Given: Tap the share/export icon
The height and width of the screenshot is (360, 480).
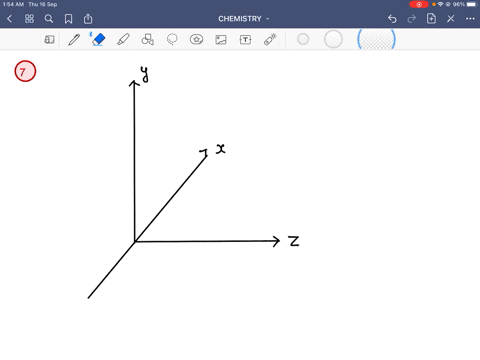Looking at the screenshot, I should click(88, 19).
